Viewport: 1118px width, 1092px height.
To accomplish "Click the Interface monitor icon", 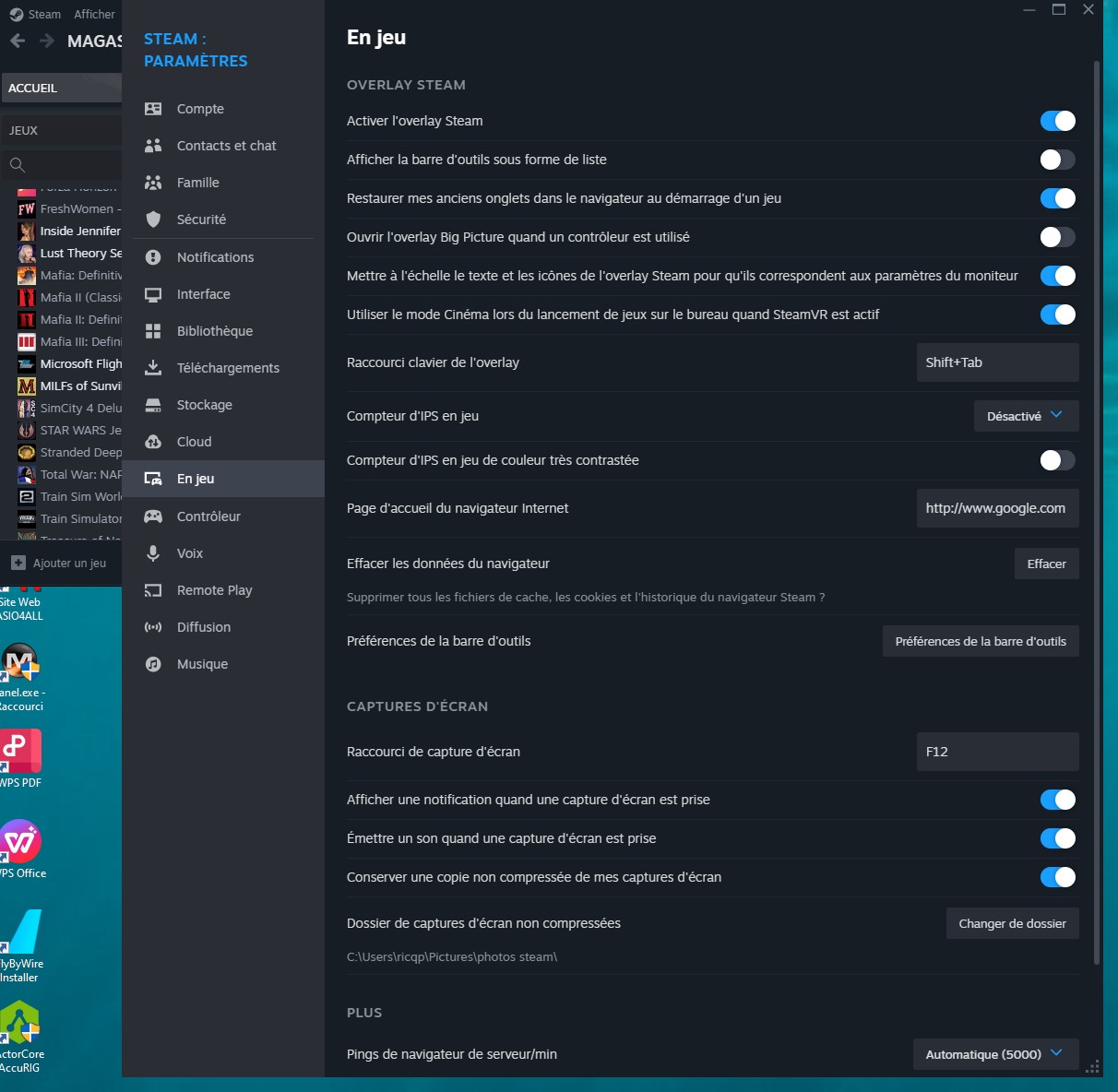I will coord(153,294).
